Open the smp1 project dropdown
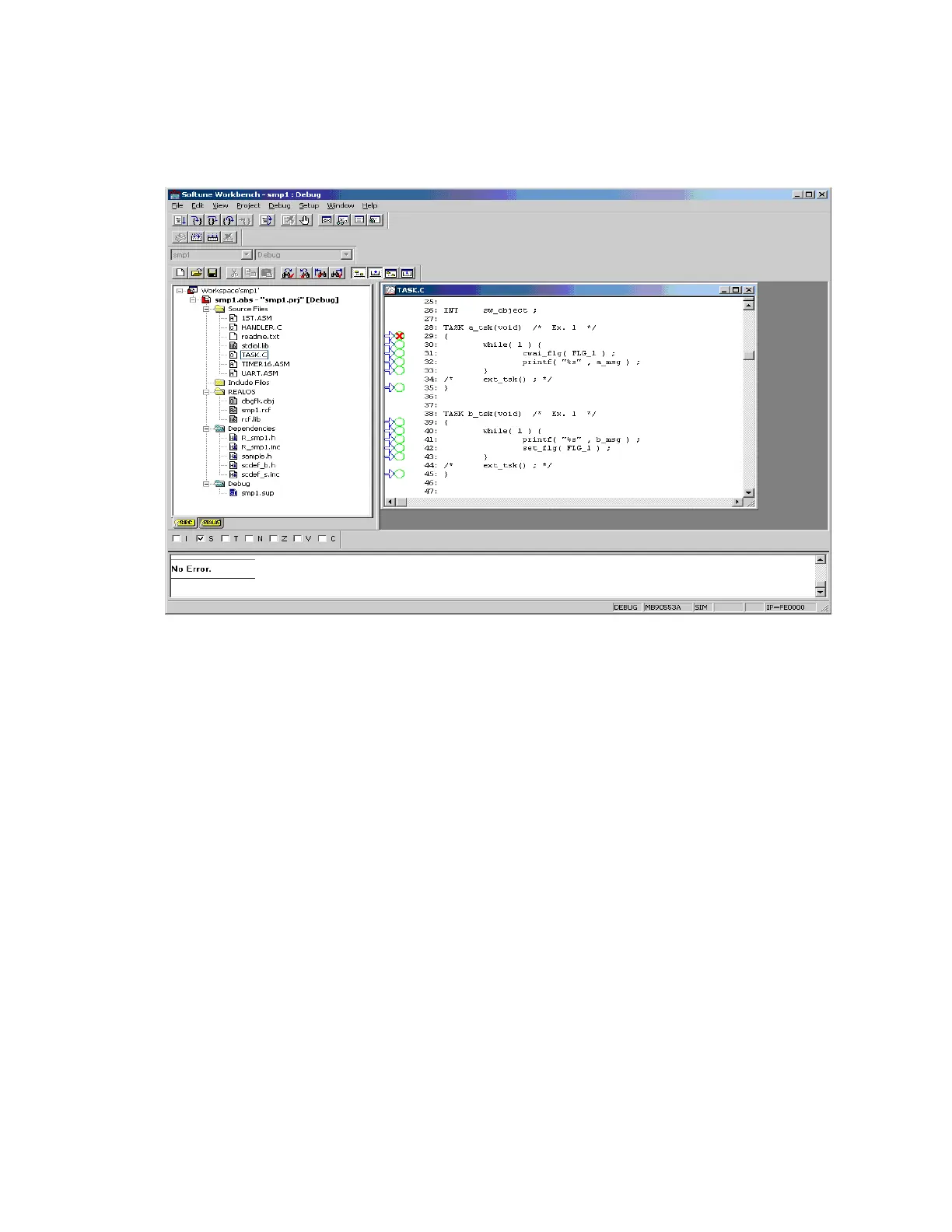 tap(247, 254)
